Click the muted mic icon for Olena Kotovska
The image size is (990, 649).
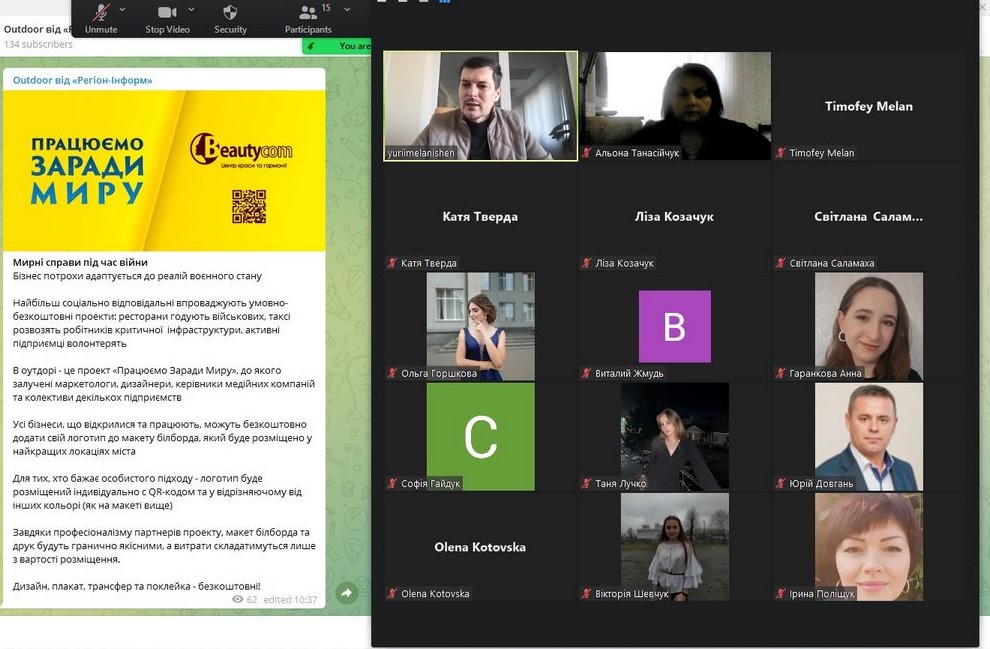tap(392, 594)
